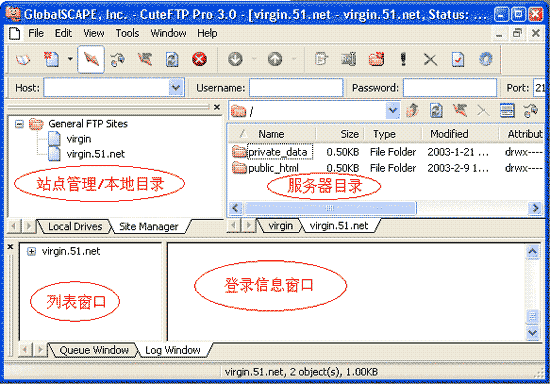Sort by the Type column header
The height and width of the screenshot is (384, 550).
[392, 134]
